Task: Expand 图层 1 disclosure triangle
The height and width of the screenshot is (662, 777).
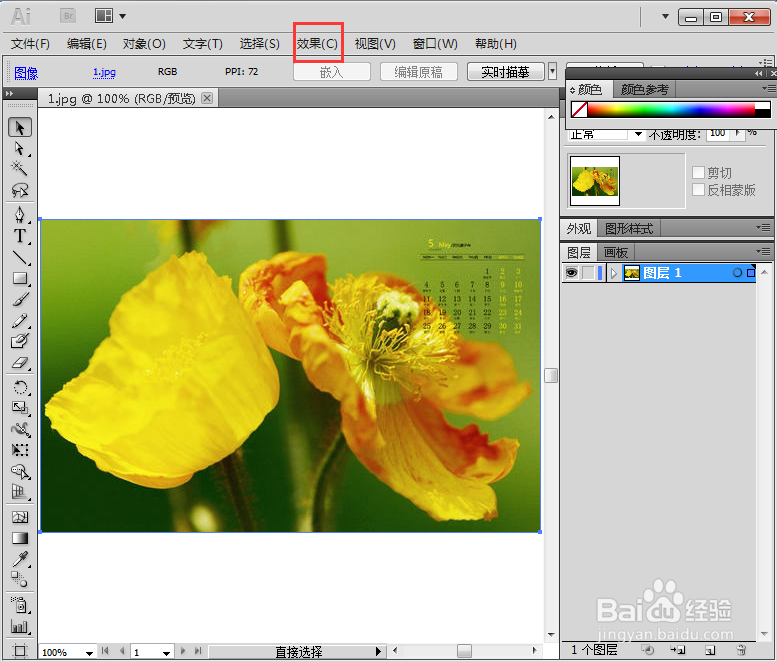Action: coord(613,273)
